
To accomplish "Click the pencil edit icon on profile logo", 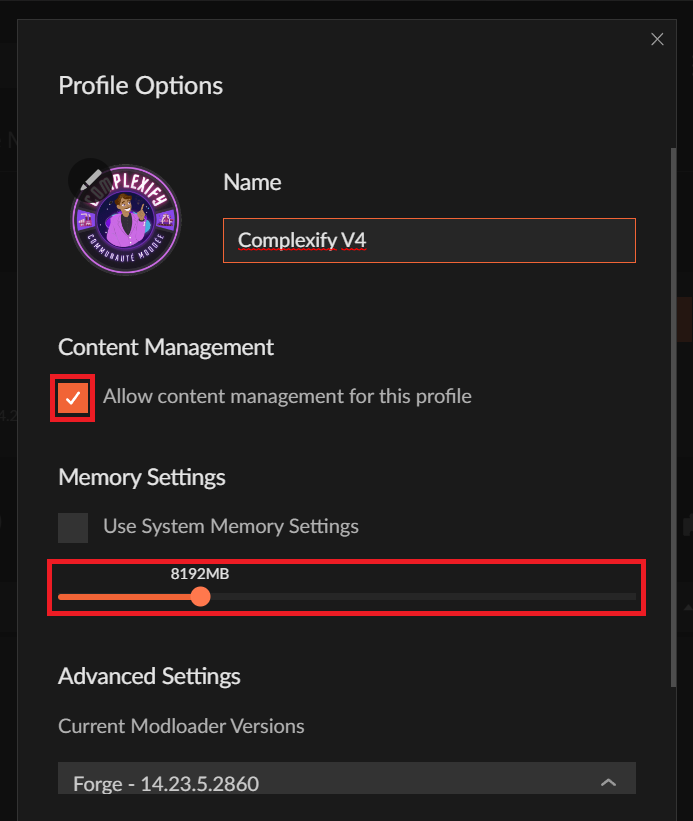I will coord(90,178).
